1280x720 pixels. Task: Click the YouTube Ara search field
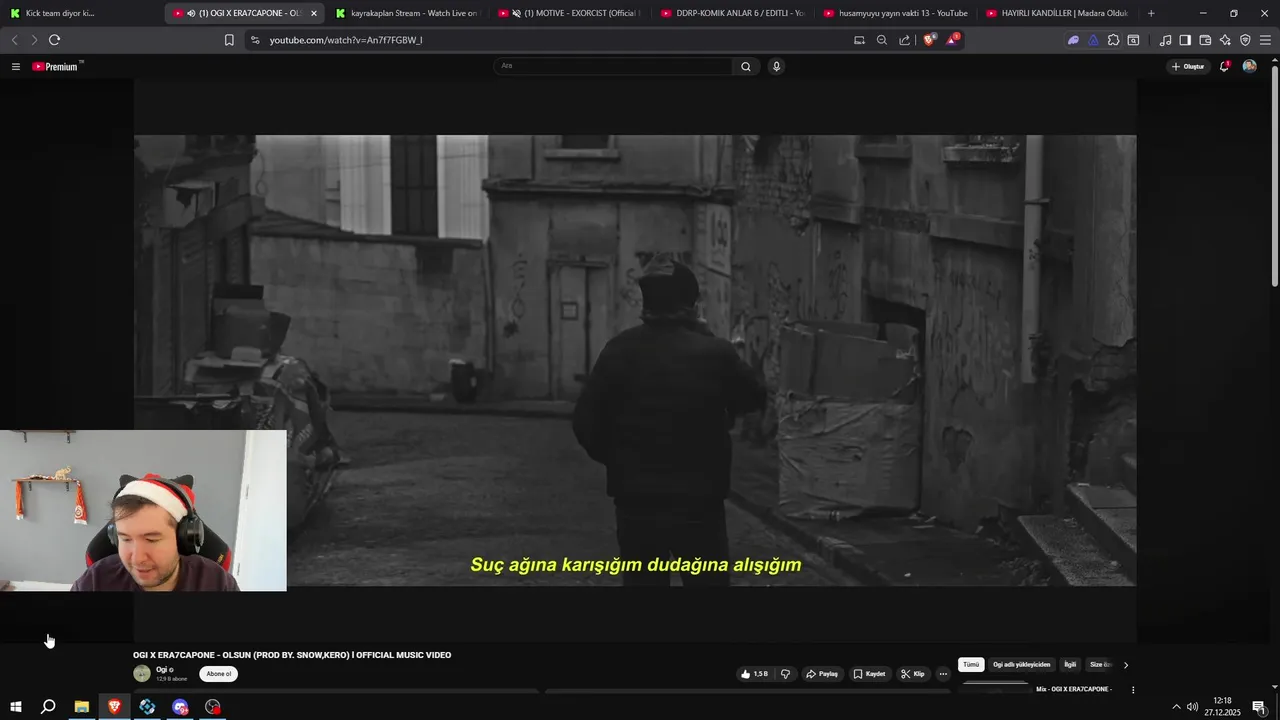pyautogui.click(x=613, y=66)
